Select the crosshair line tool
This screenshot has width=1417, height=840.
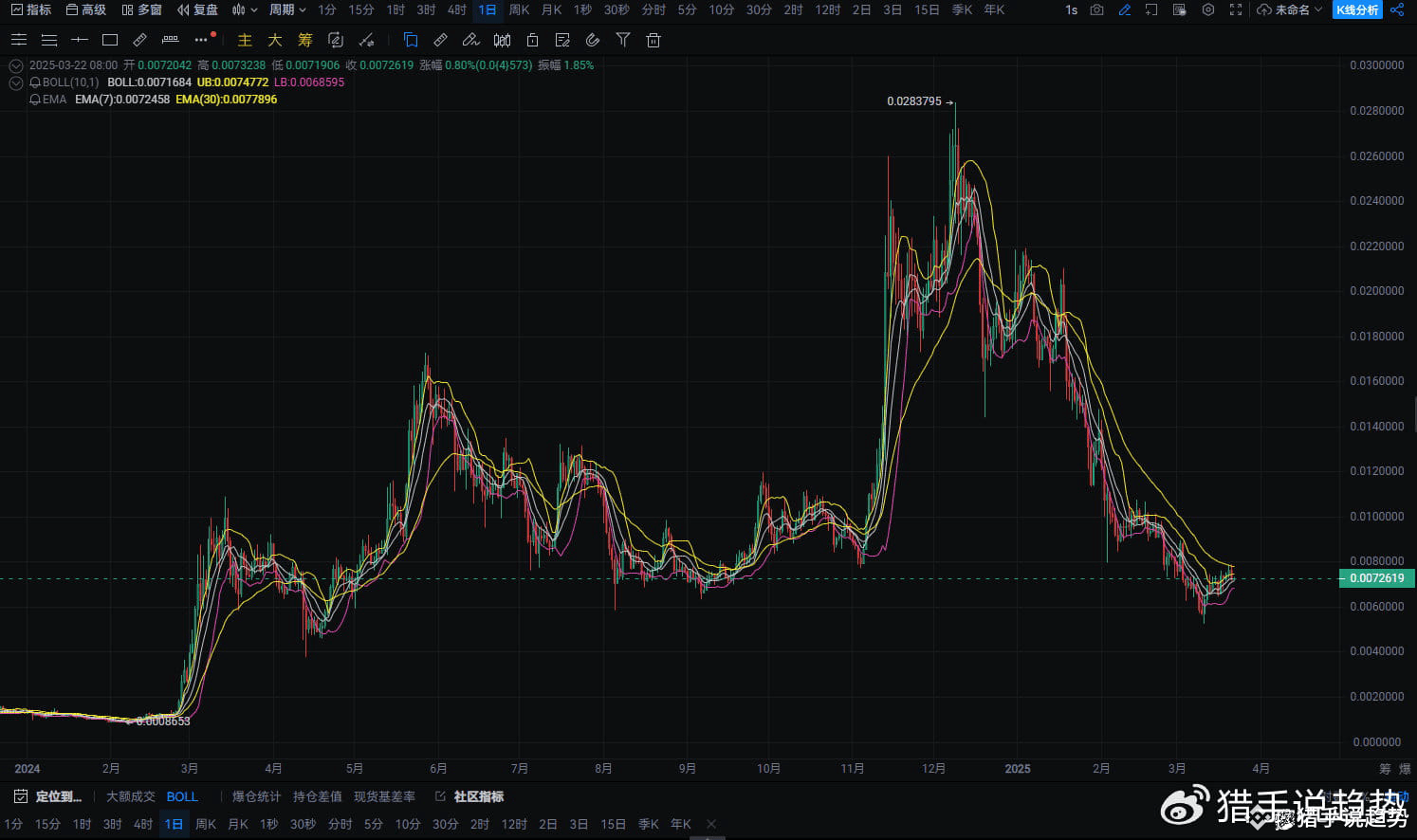tap(80, 40)
